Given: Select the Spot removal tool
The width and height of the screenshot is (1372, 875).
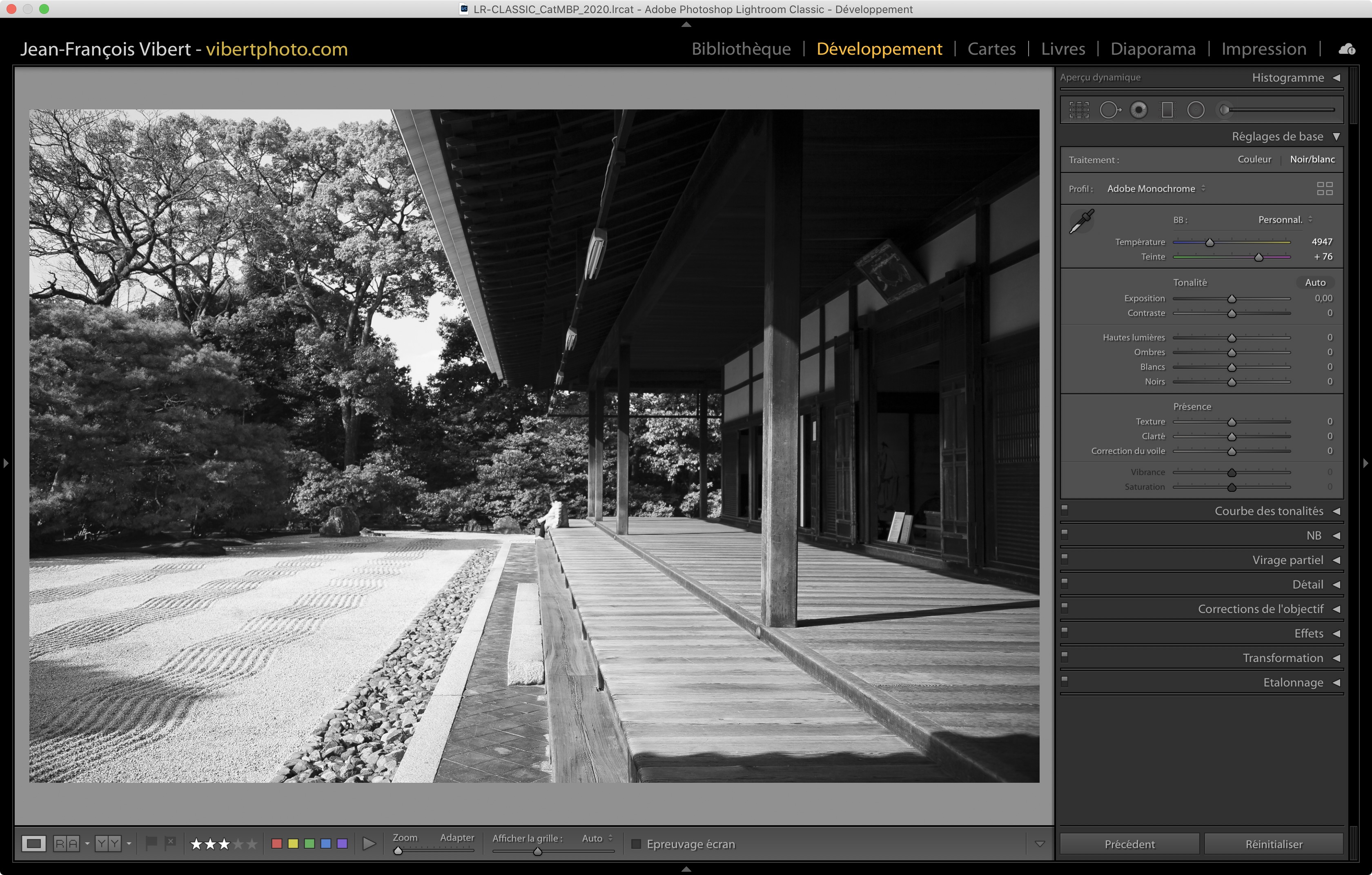Looking at the screenshot, I should click(1109, 110).
